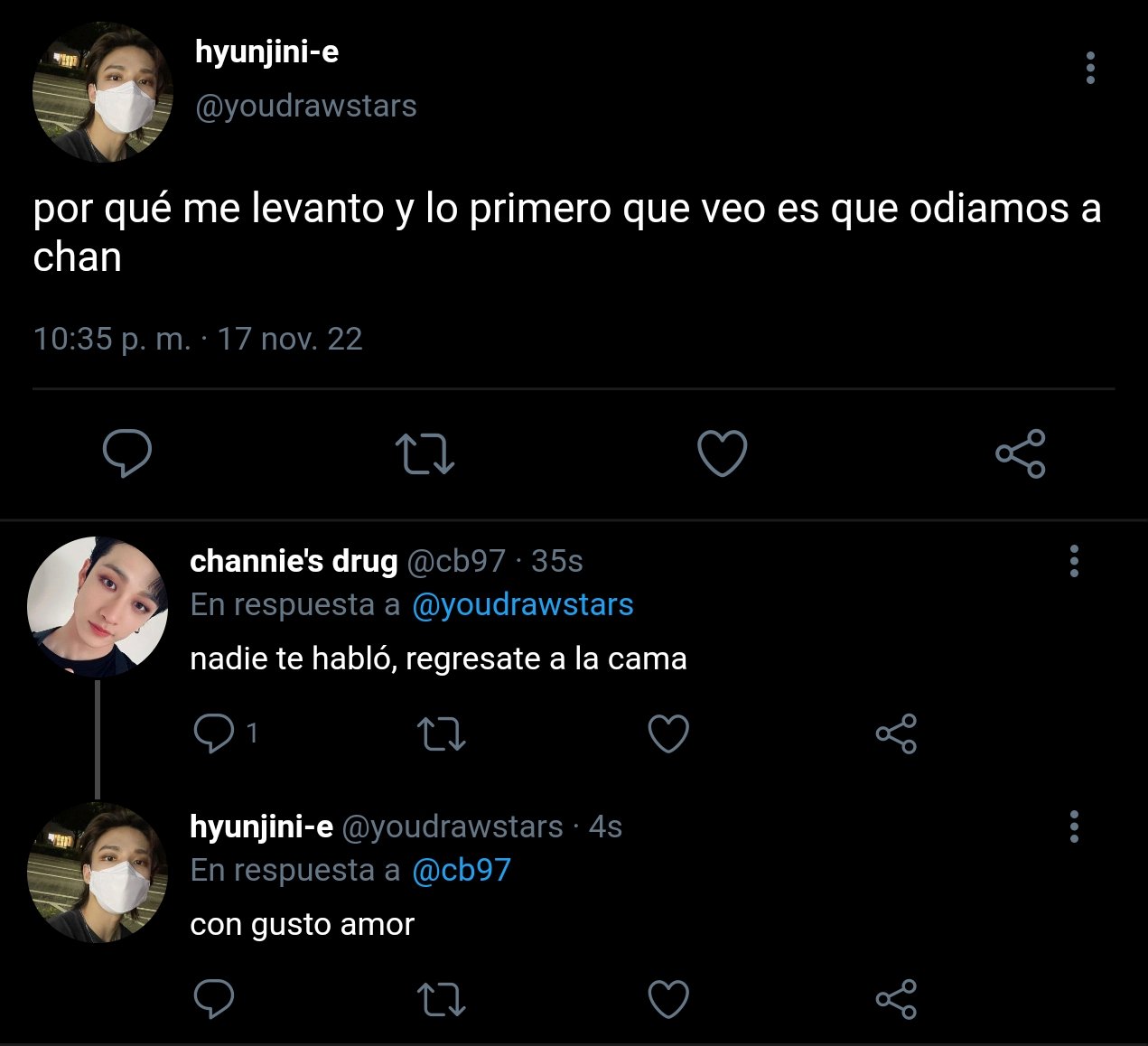Open the @cb97 mention link
This screenshot has width=1148, height=1046.
coord(461,870)
